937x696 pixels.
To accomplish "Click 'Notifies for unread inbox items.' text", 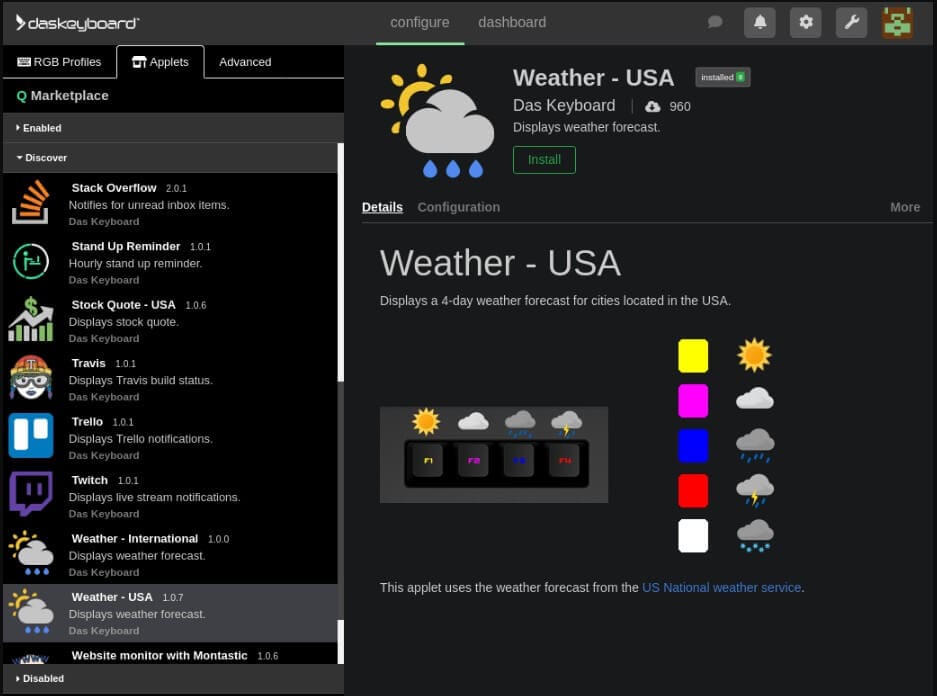I will coord(149,205).
